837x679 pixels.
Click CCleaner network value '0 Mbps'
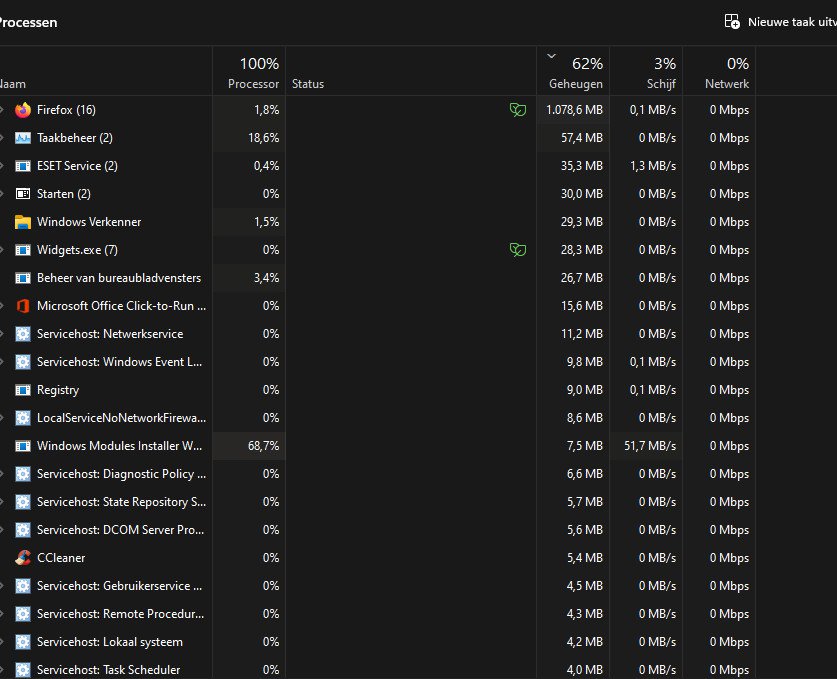click(x=729, y=558)
